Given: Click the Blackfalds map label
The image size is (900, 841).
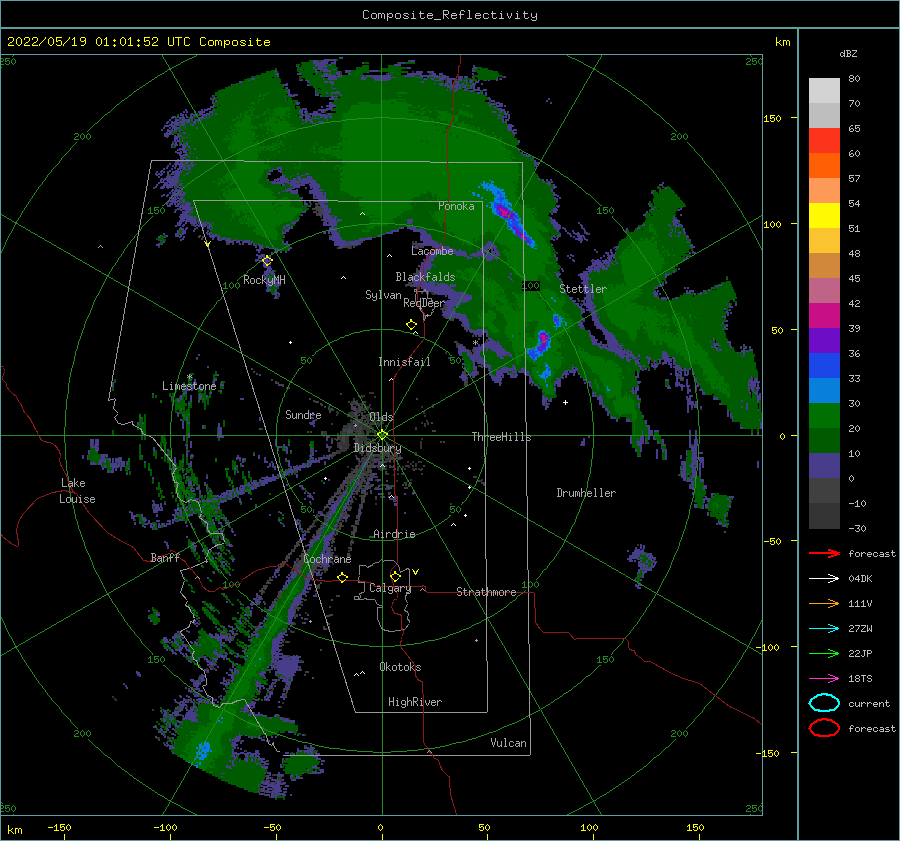Looking at the screenshot, I should point(425,277).
